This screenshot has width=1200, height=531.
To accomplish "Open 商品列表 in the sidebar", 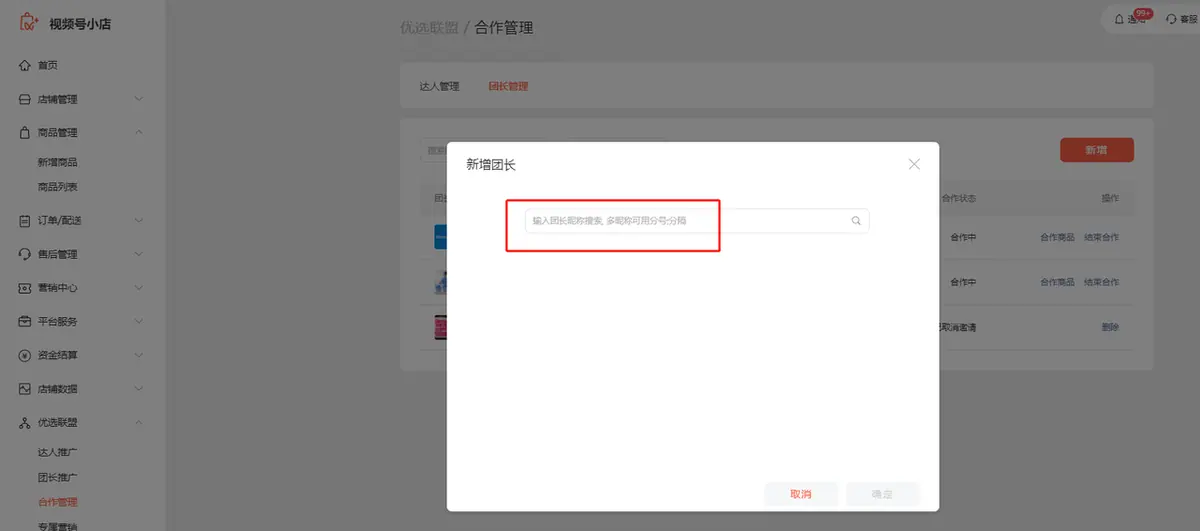I will tap(58, 187).
